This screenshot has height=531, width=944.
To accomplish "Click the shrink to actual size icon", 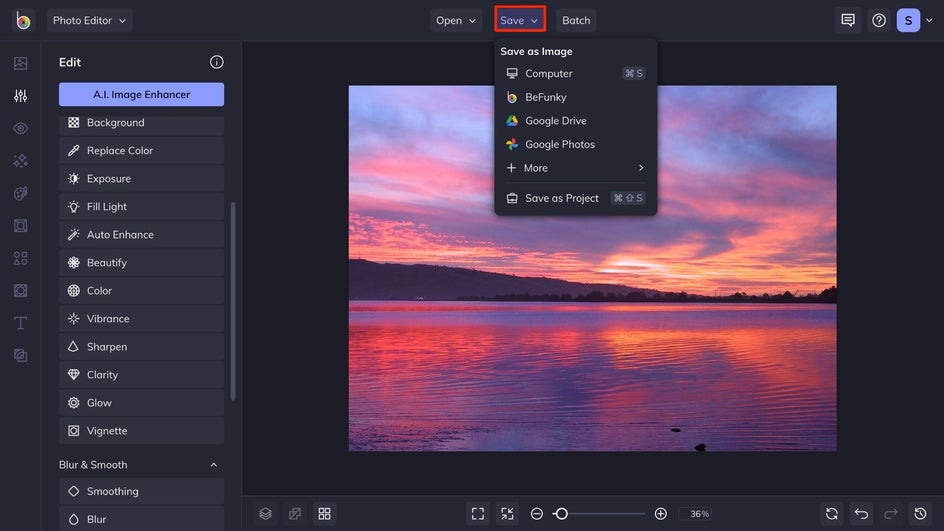I will tap(508, 514).
